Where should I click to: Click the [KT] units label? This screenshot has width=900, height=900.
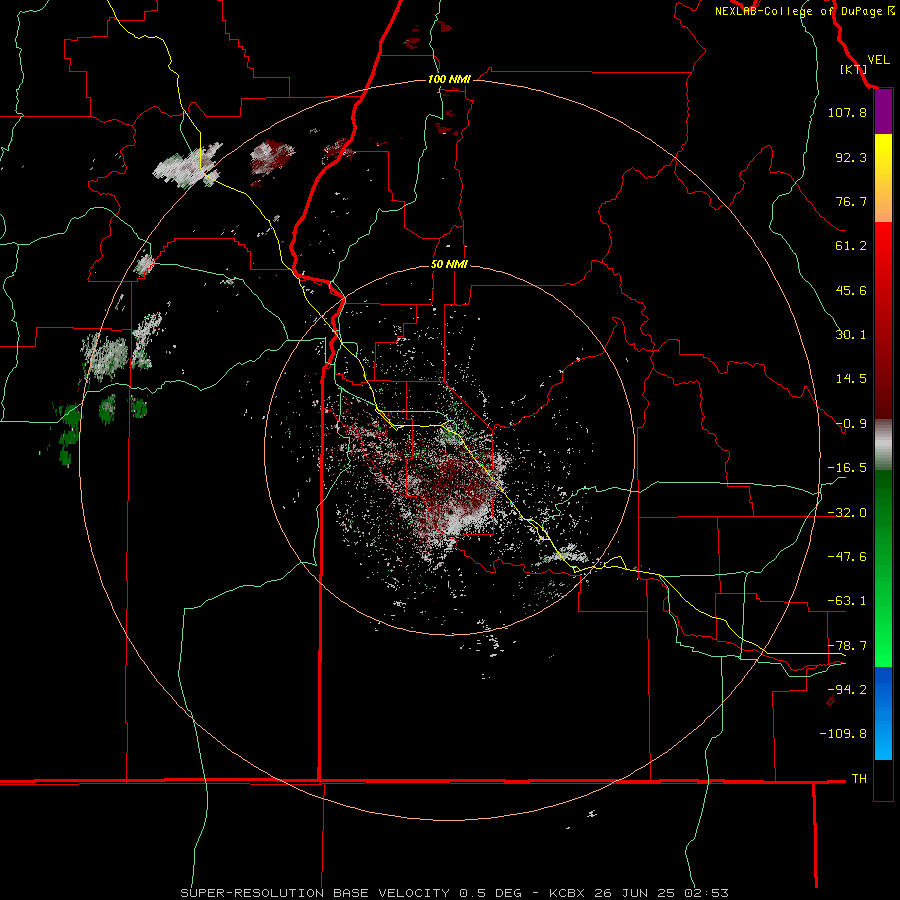(854, 69)
